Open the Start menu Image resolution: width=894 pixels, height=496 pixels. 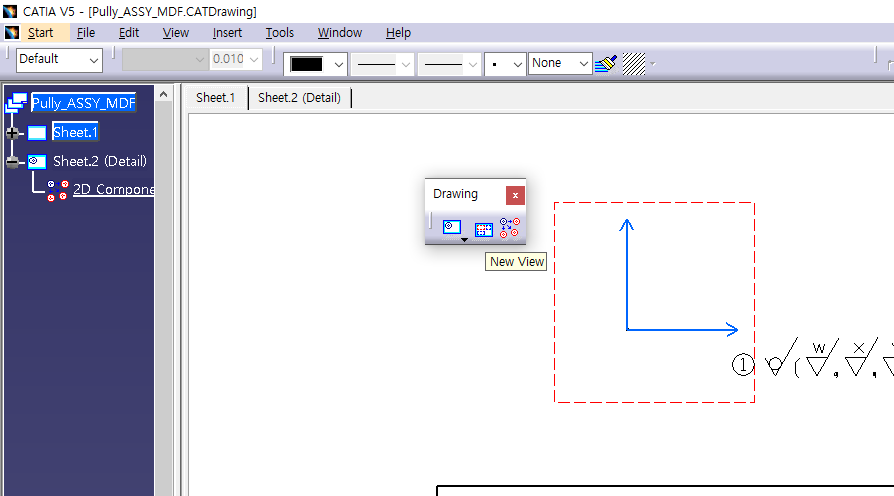pos(40,33)
